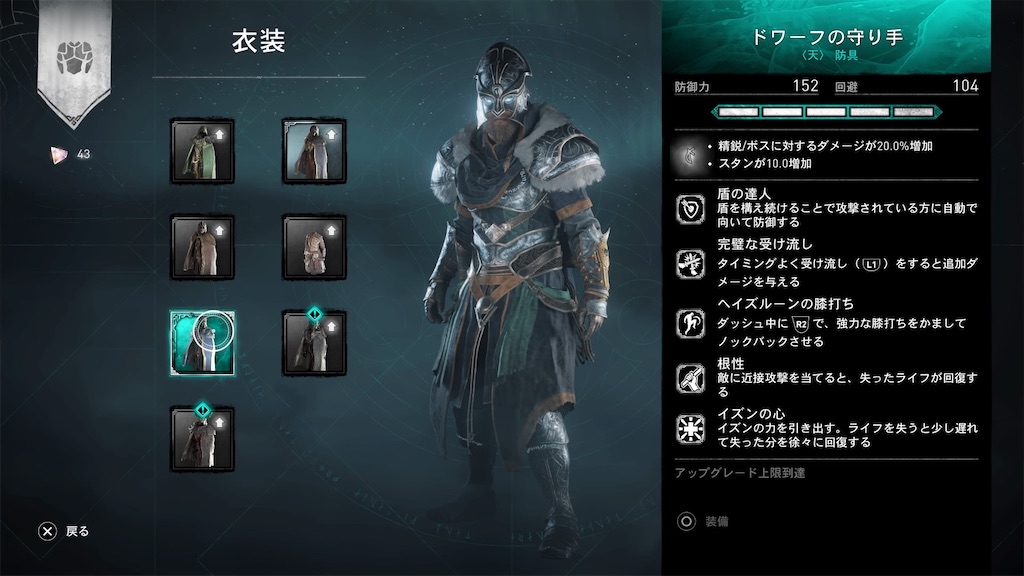Click the 盾の達人 shield skill icon

click(x=690, y=209)
